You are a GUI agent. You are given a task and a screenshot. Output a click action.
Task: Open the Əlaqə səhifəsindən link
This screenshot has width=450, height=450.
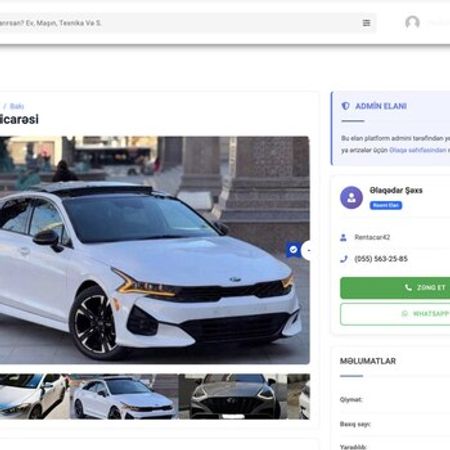click(x=417, y=150)
